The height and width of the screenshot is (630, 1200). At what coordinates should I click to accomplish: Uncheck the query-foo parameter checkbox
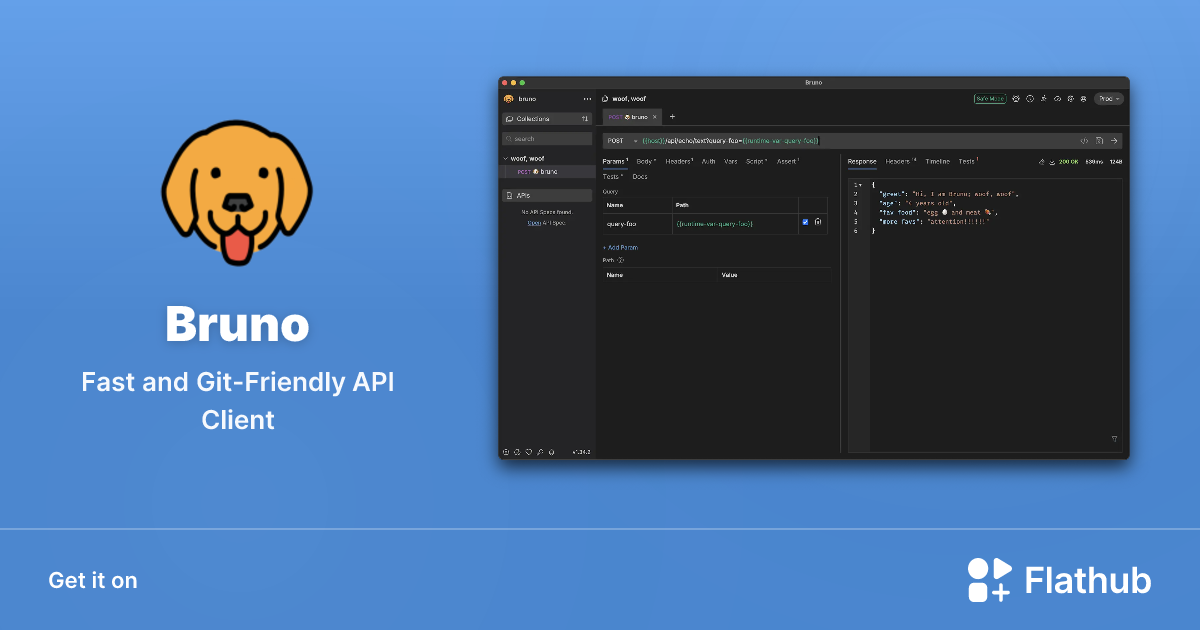[x=805, y=222]
